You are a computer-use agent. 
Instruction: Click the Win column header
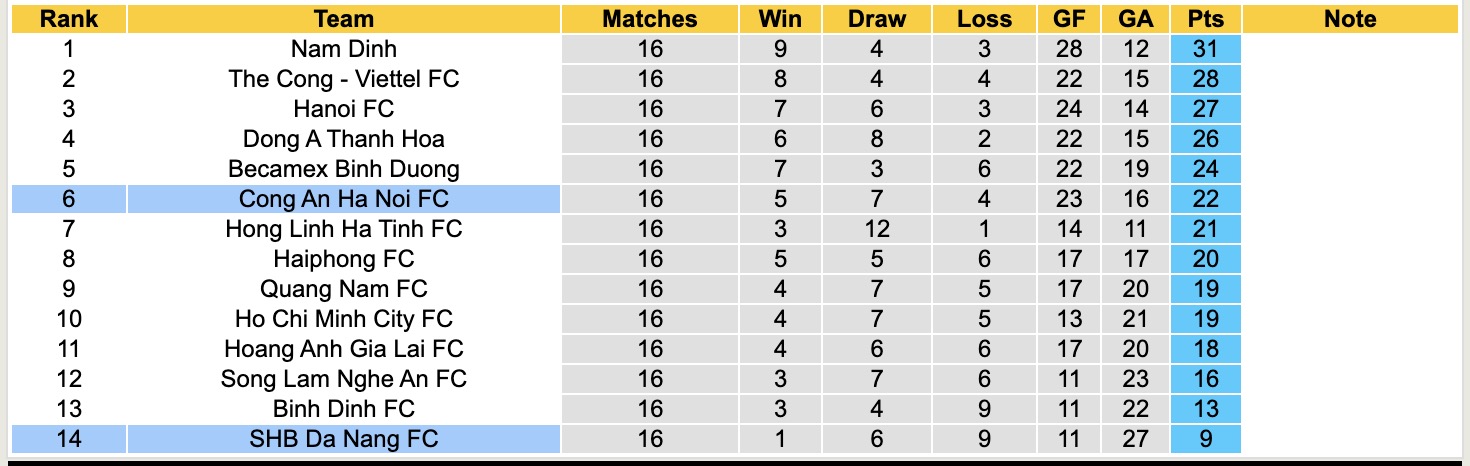pyautogui.click(x=780, y=19)
